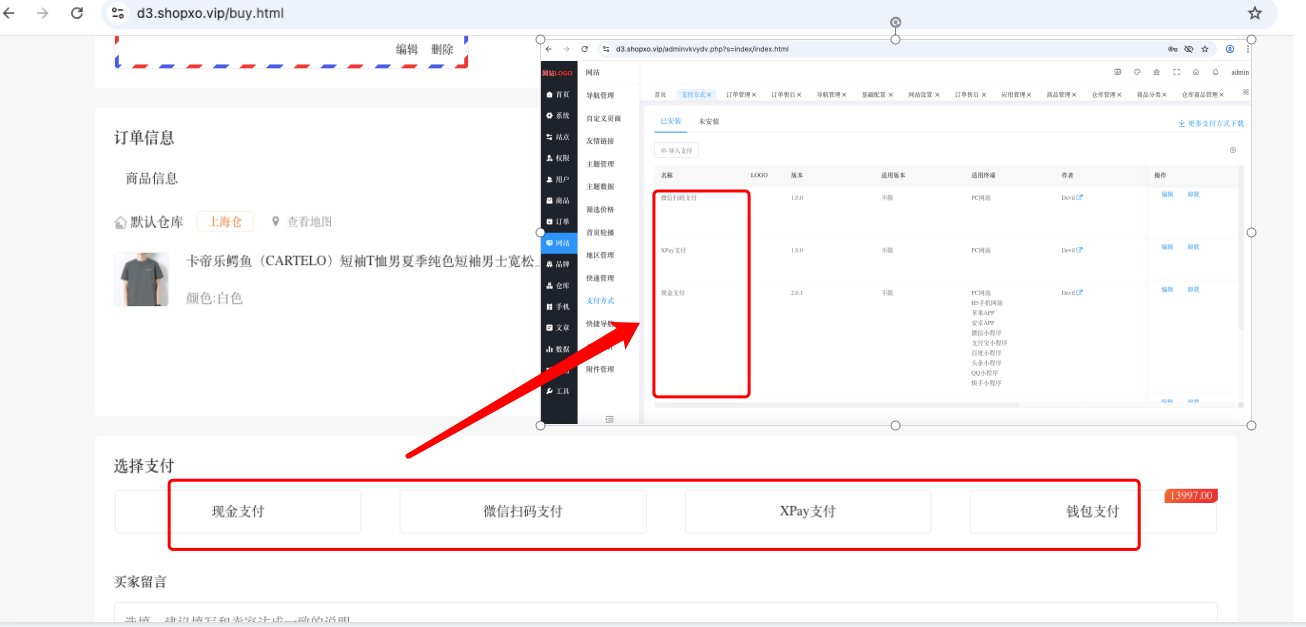1306x627 pixels.
Task: Open notification bell in admin header
Action: tap(1215, 72)
